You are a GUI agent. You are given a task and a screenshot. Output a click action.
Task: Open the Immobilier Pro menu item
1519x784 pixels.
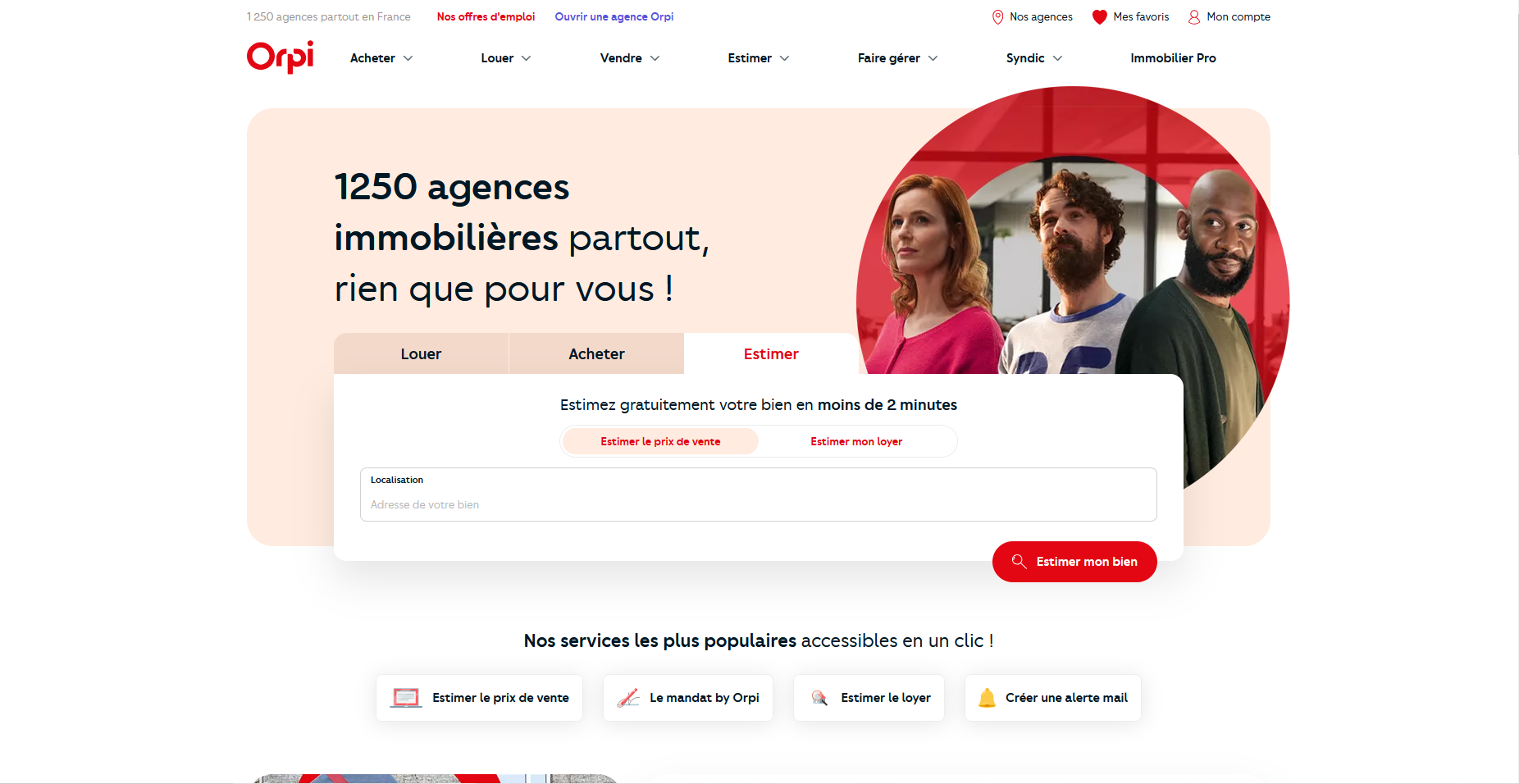[x=1173, y=58]
